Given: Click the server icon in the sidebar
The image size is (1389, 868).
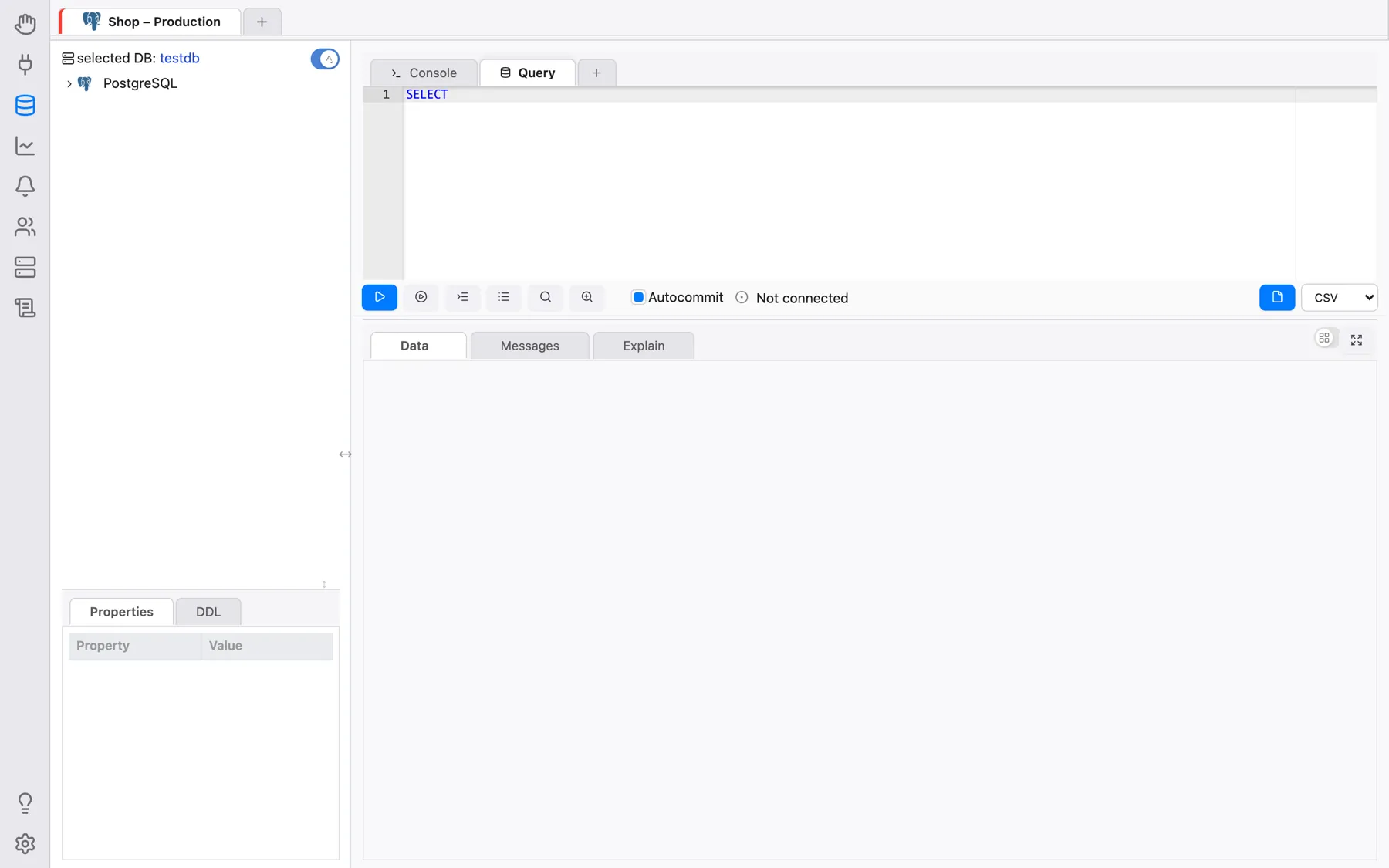Looking at the screenshot, I should click(x=25, y=267).
